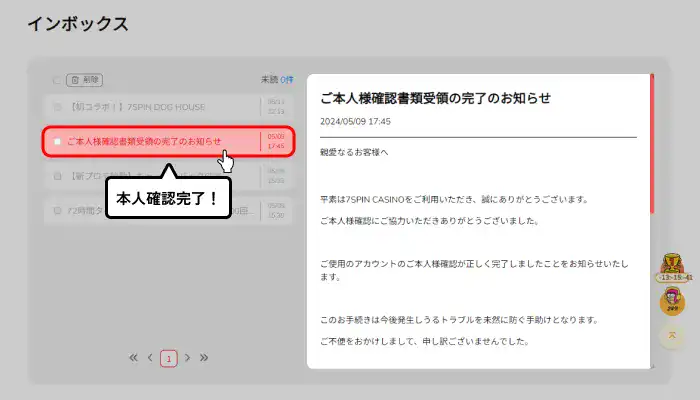Check the 7SPIN DOG HOUSE message checkbox
The width and height of the screenshot is (700, 400).
point(57,107)
